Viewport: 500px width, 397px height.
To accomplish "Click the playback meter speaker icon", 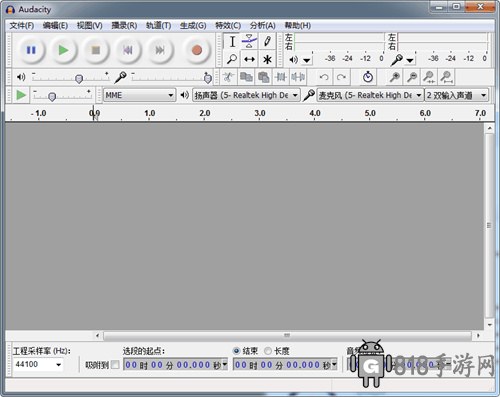I will pyautogui.click(x=293, y=60).
